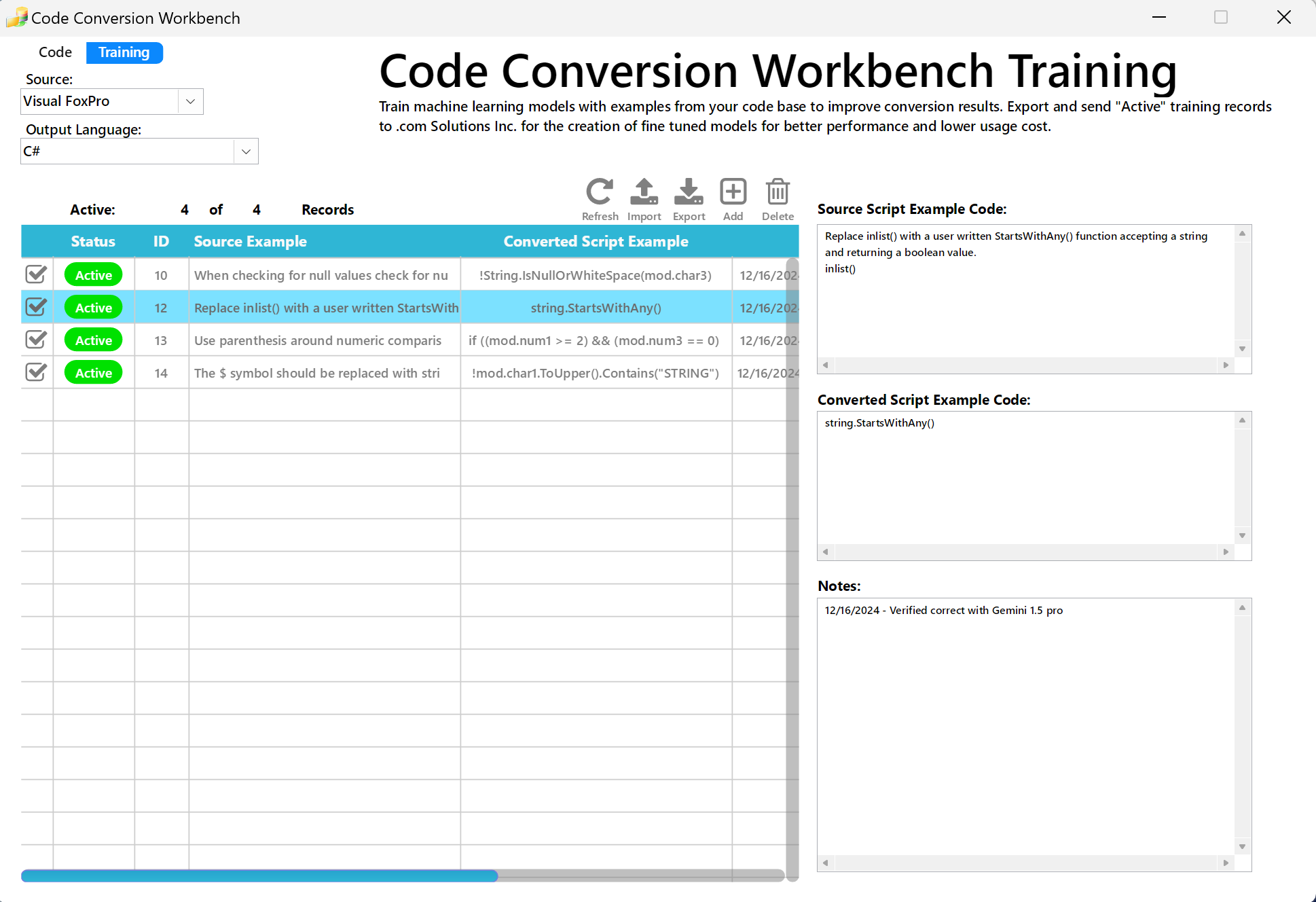This screenshot has width=1316, height=902.
Task: Toggle the Active status on record 14
Action: pos(93,372)
